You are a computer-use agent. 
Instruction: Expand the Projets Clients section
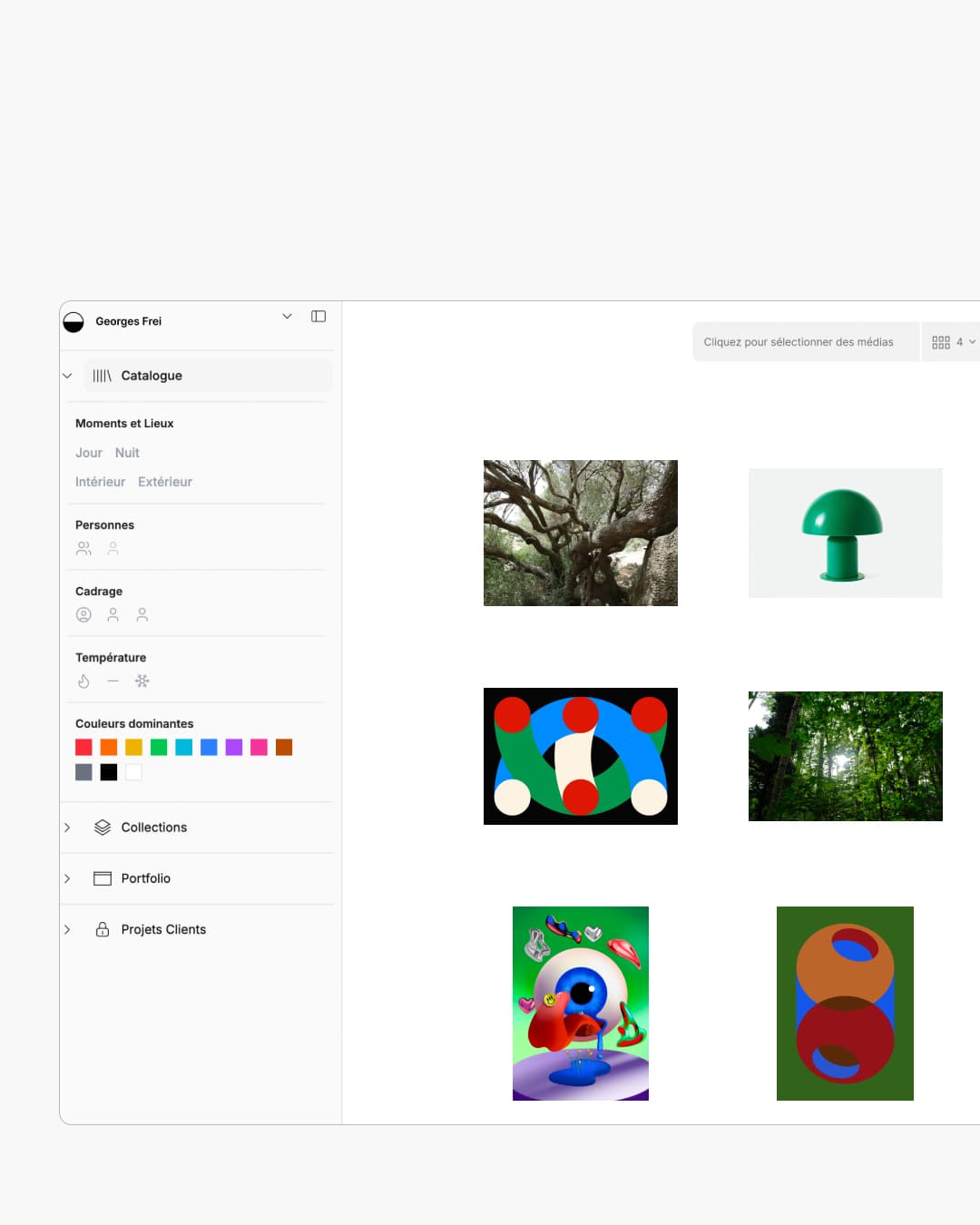pyautogui.click(x=67, y=929)
